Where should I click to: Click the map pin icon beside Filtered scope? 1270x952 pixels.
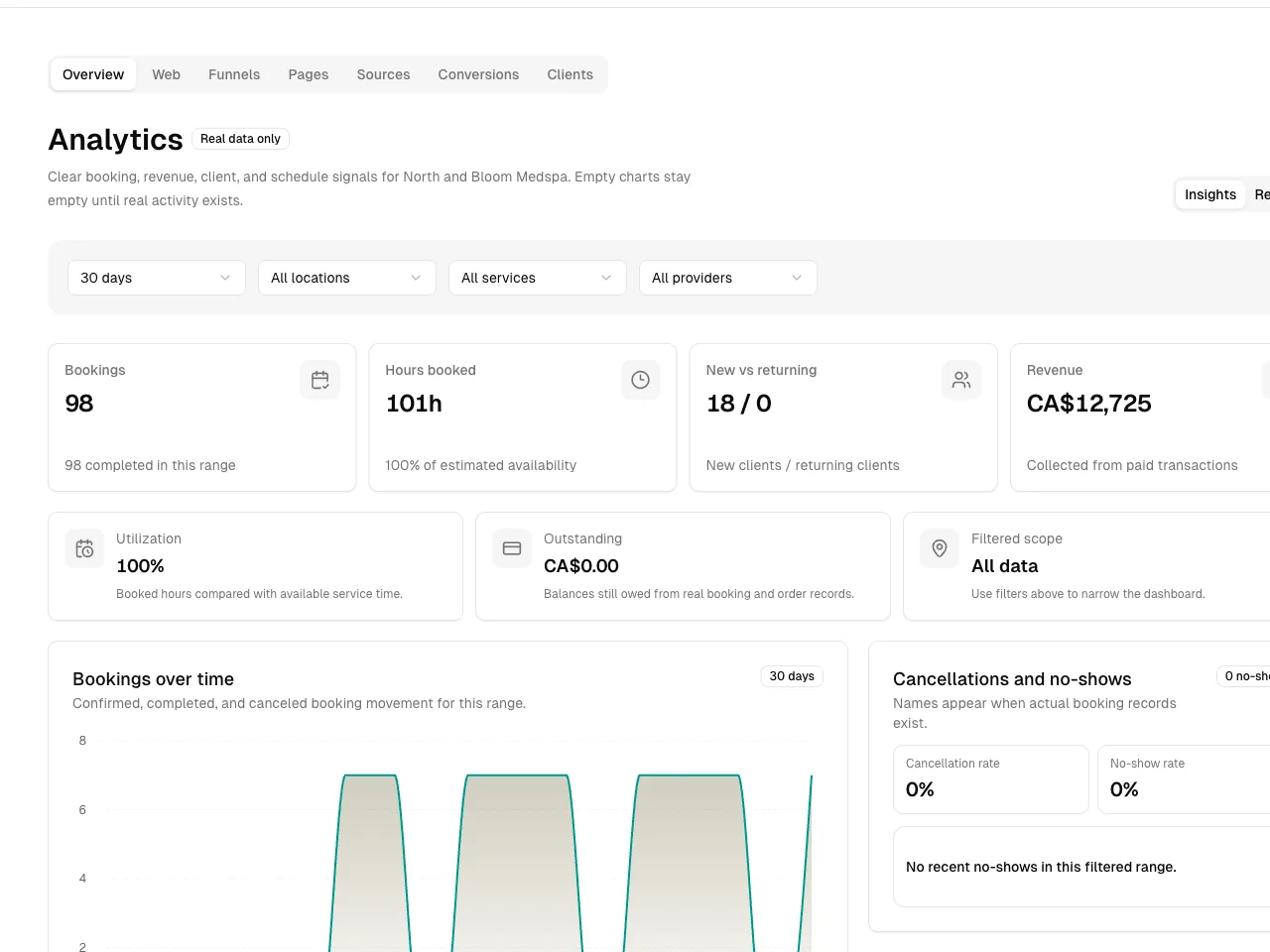[940, 548]
